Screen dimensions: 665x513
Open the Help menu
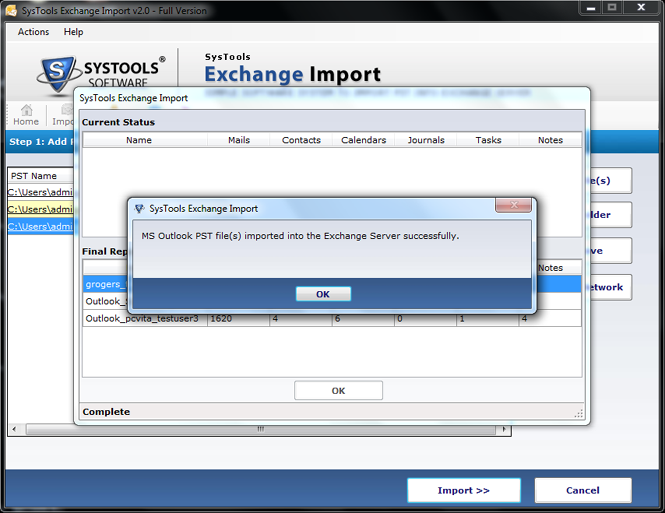click(x=73, y=32)
